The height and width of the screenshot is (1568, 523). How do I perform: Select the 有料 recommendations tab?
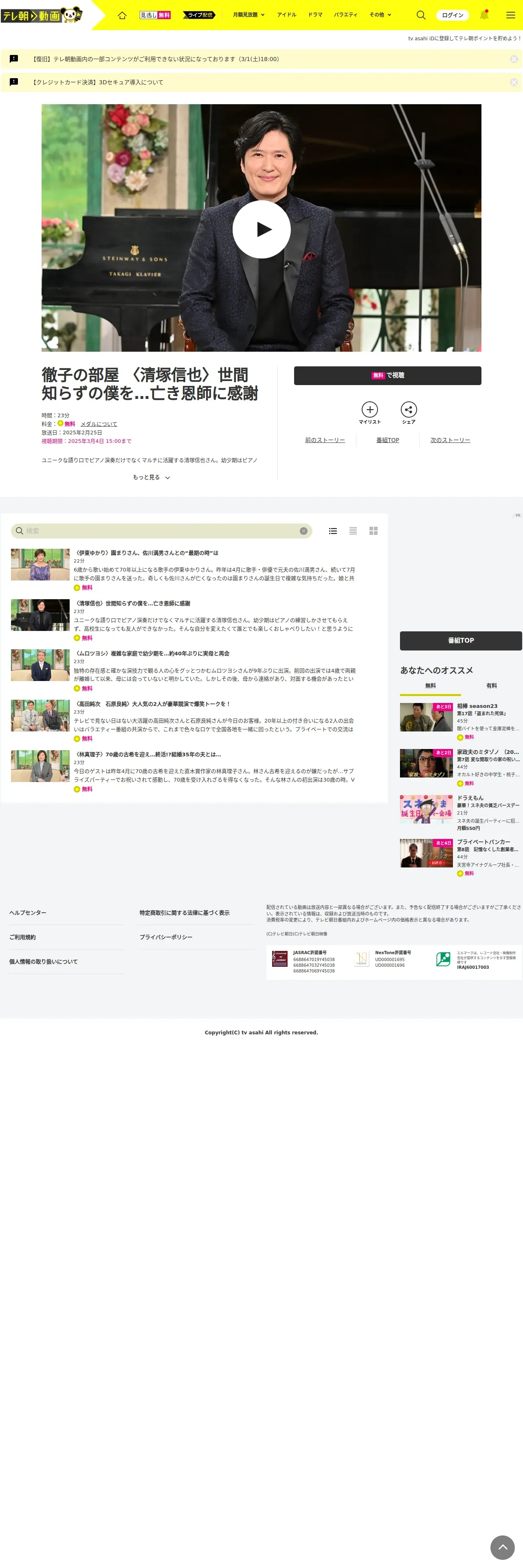[x=491, y=686]
